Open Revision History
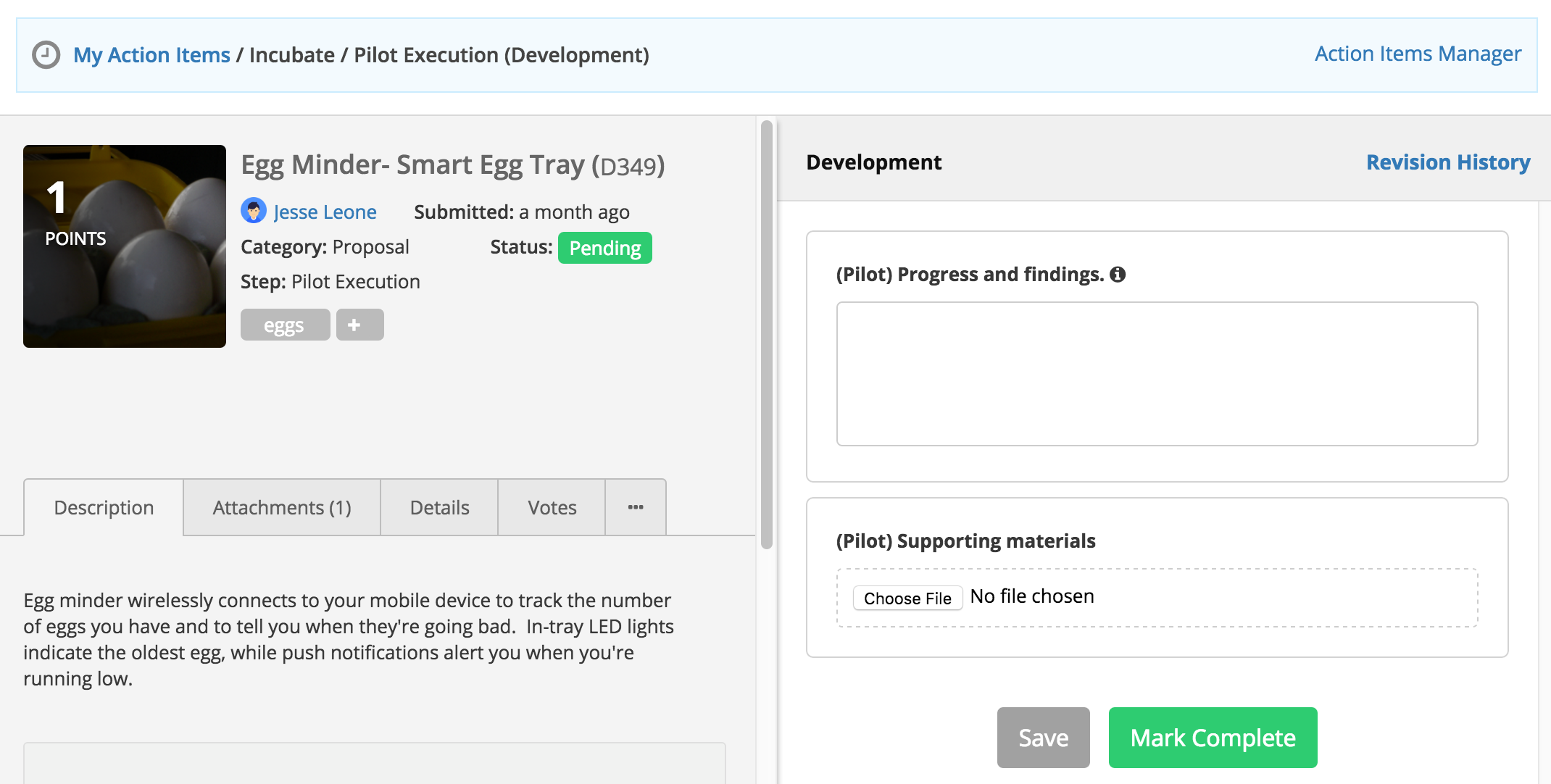The width and height of the screenshot is (1551, 784). click(1448, 162)
